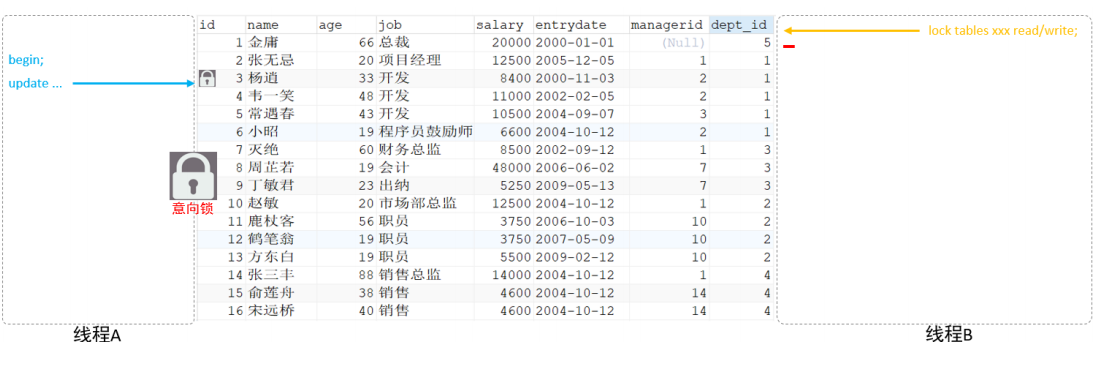The image size is (1098, 379).
Task: Click the job cell 总裁
Action: click(394, 43)
